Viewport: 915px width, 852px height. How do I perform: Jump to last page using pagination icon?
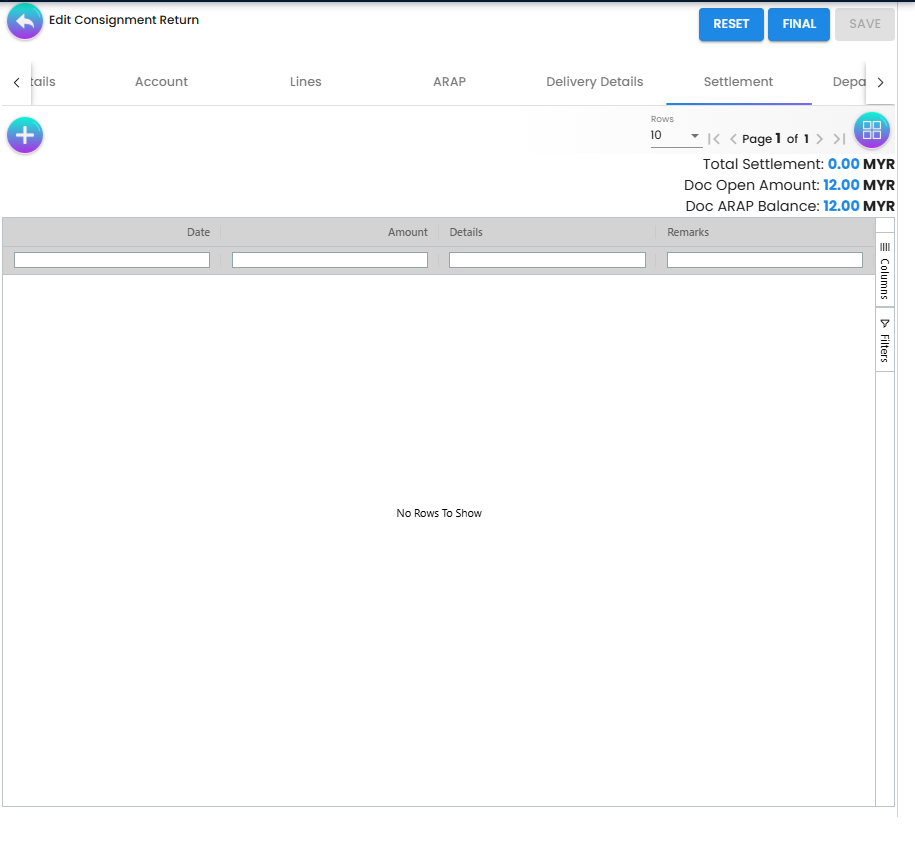839,138
